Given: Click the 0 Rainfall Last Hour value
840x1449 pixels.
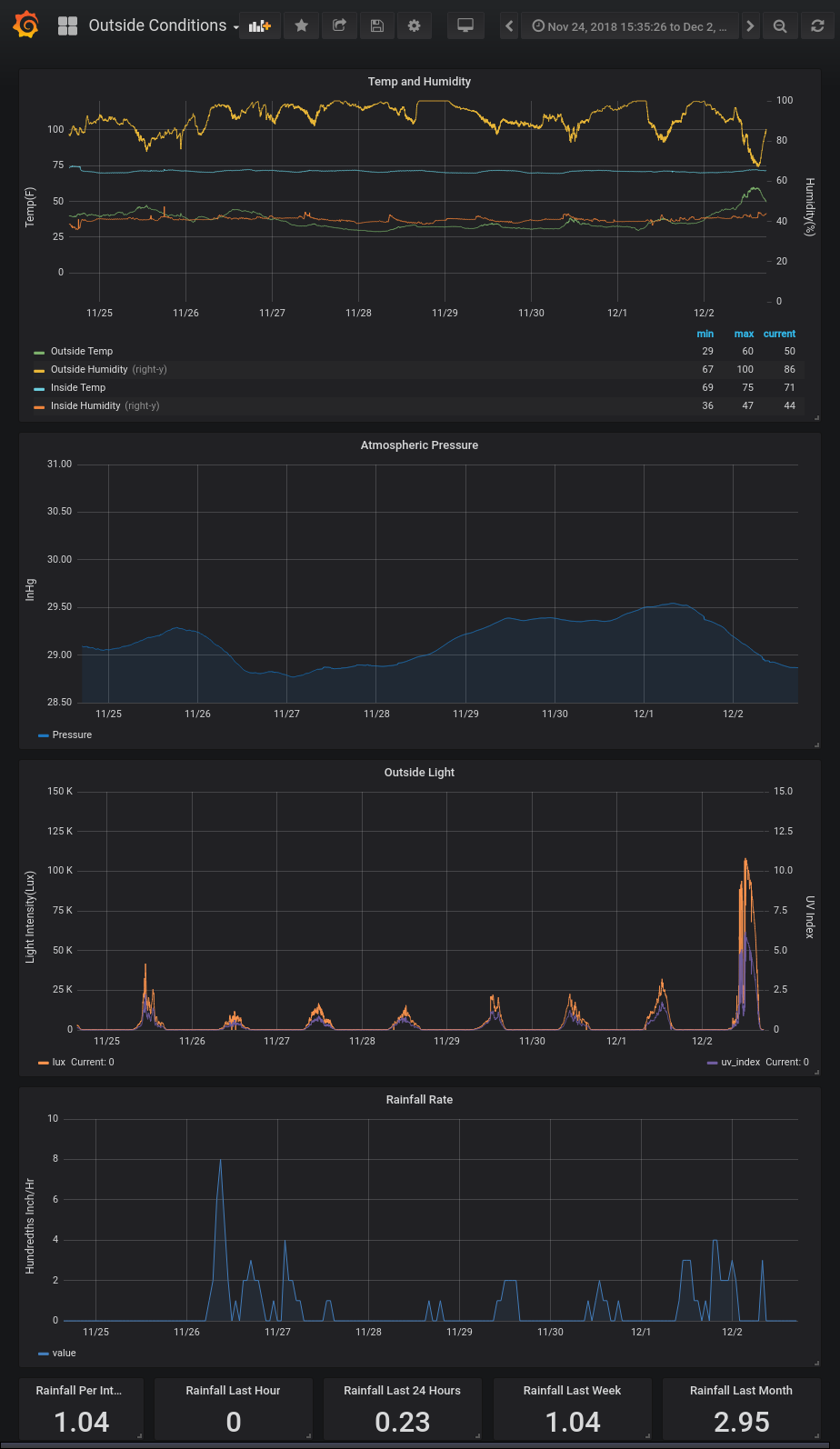Looking at the screenshot, I should coord(234,1423).
